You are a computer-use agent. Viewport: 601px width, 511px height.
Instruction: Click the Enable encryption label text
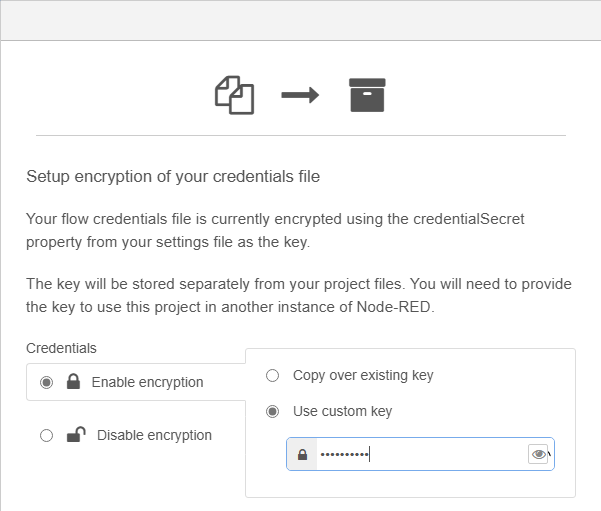tap(147, 382)
